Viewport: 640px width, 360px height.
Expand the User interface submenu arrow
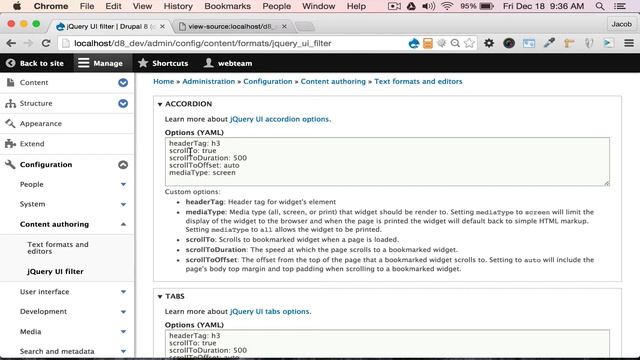[x=123, y=292]
